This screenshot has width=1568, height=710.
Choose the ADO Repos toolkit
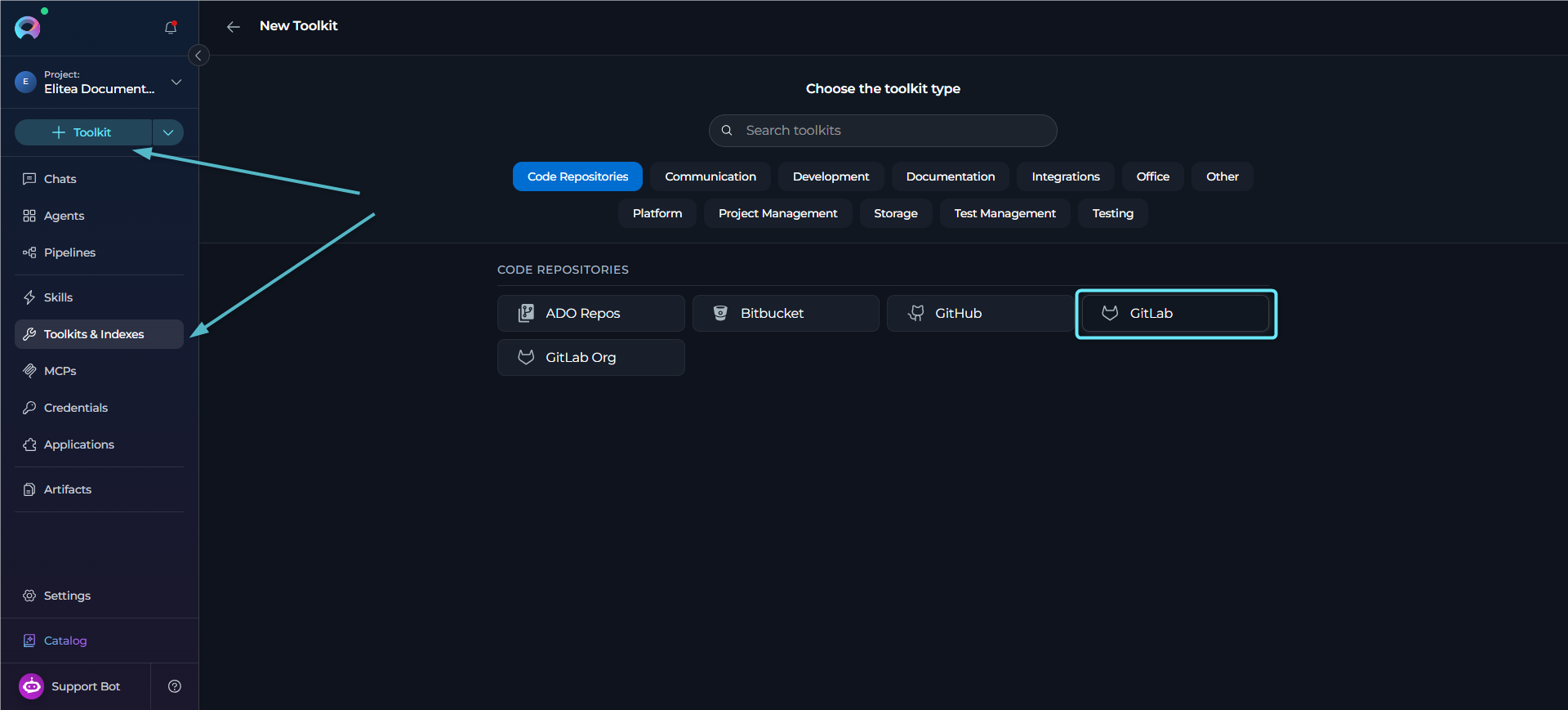591,313
